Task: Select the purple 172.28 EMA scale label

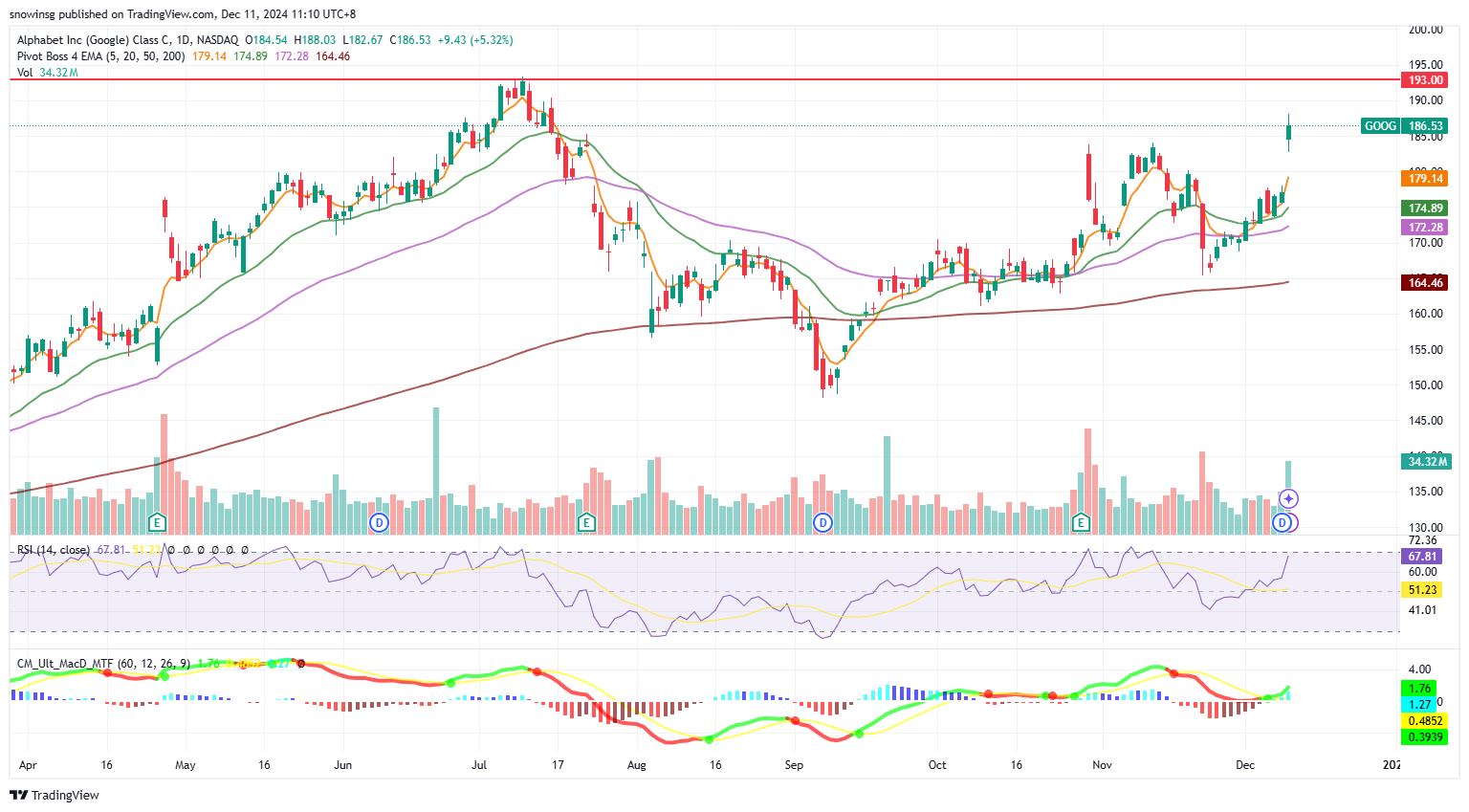Action: coord(1426,228)
